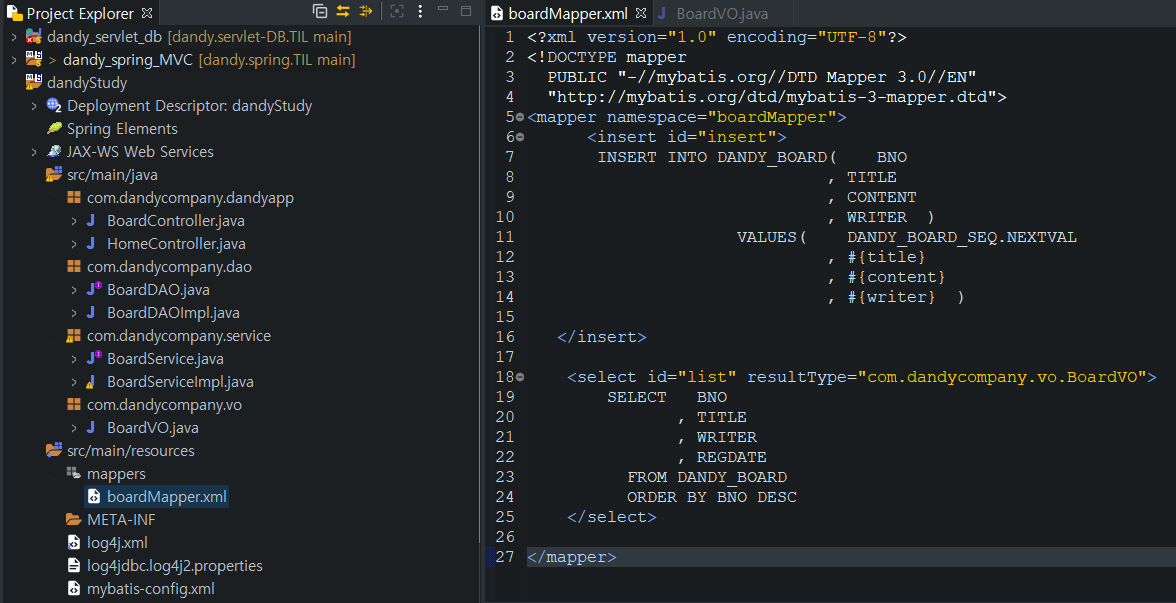Expand the BoardDAOImpl.java file node
Viewport: 1176px width, 603px height.
click(x=74, y=313)
